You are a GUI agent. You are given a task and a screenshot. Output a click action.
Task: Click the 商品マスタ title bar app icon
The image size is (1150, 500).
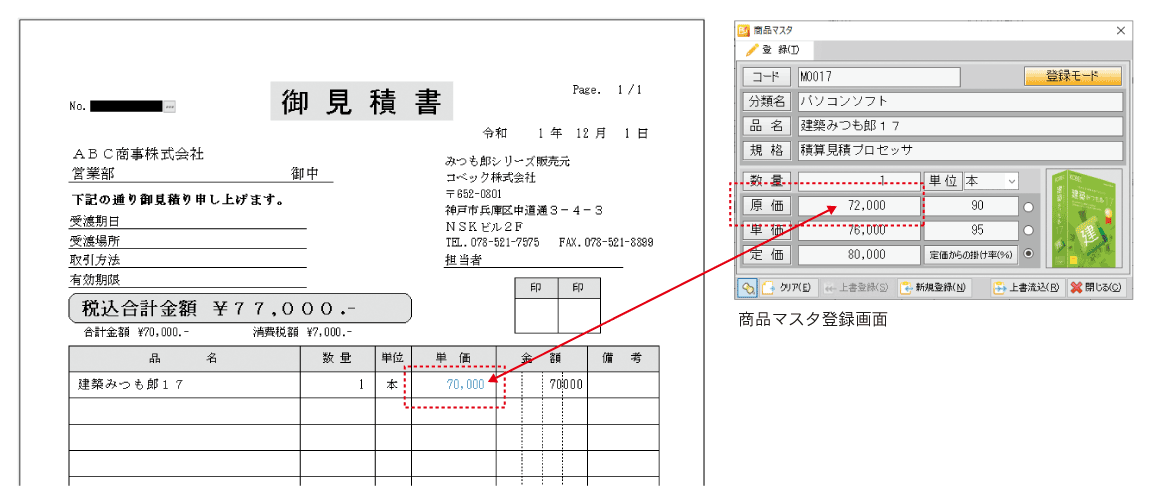(744, 30)
